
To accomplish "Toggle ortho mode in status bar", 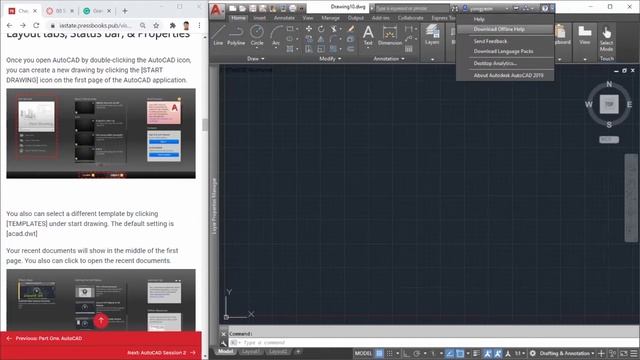I will (406, 353).
